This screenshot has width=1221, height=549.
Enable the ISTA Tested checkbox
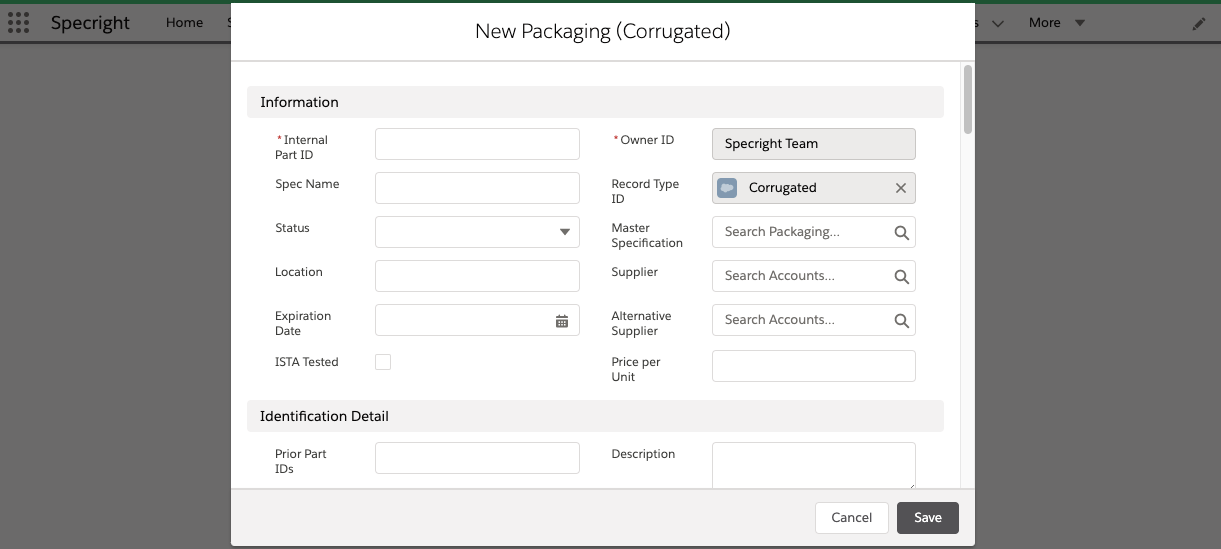click(383, 362)
